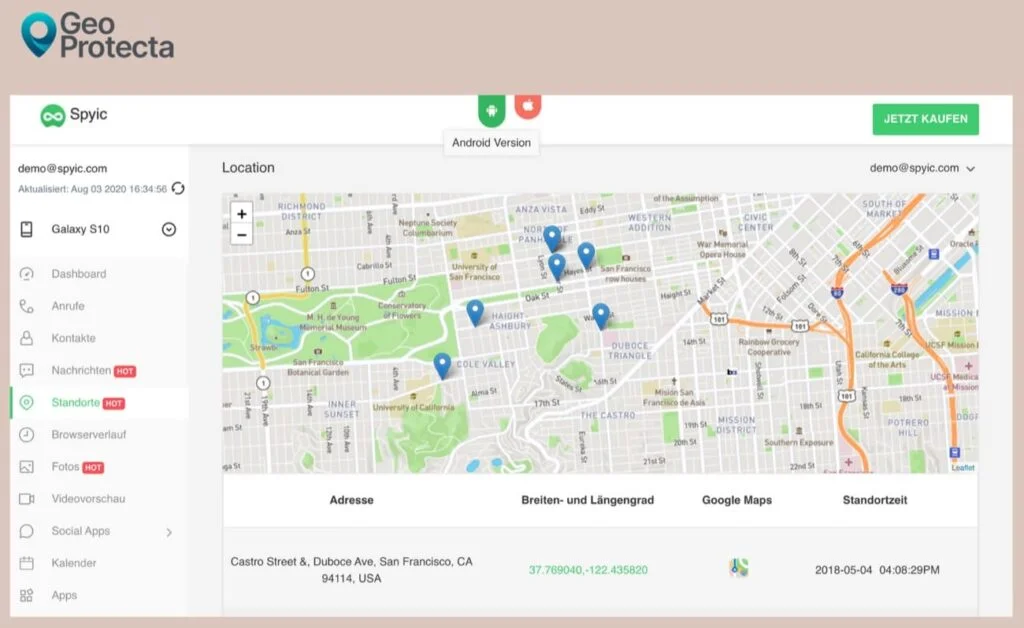Click the timestamp 2018-05-04 04:08:29PM

[877, 570]
